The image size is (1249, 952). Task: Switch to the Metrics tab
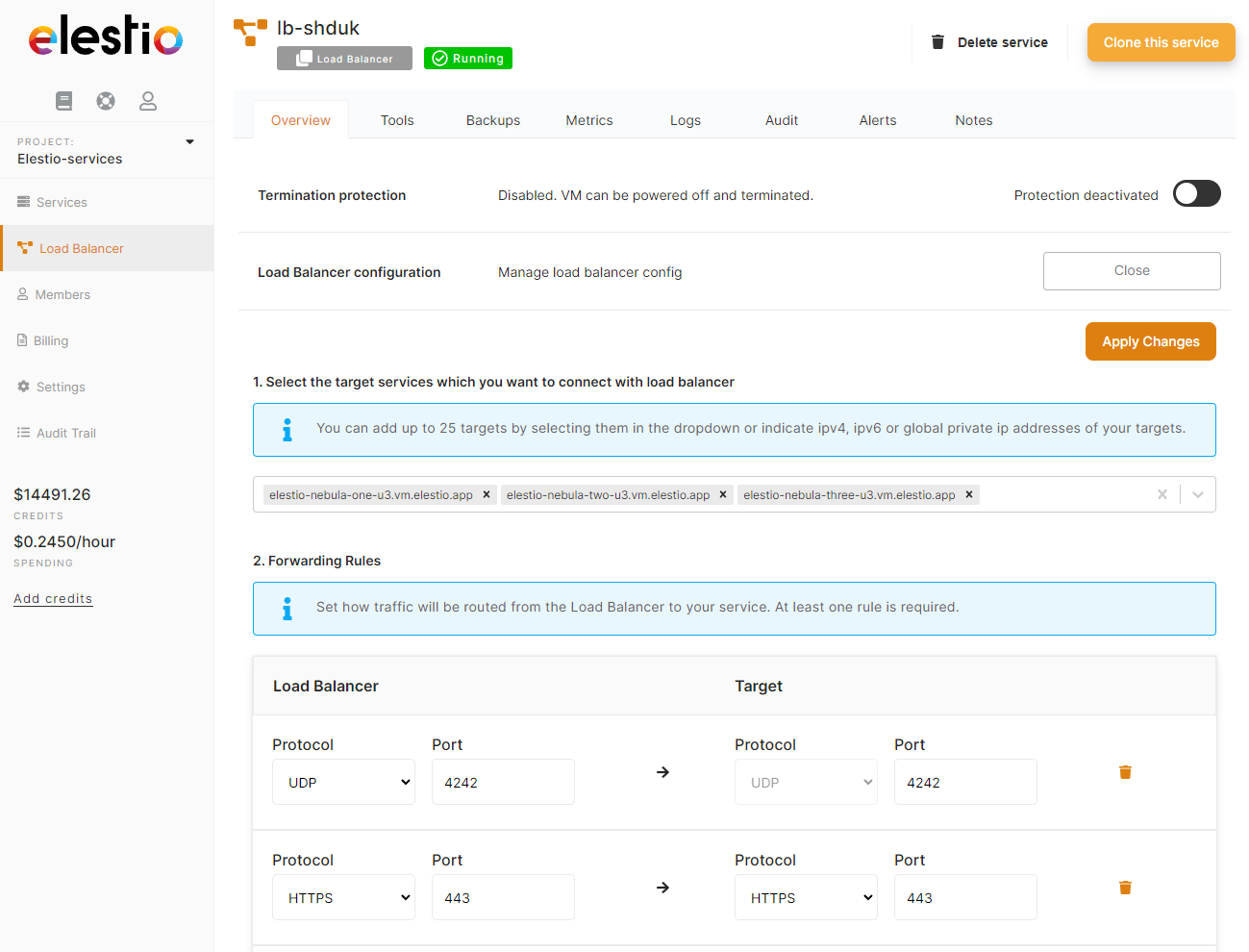tap(588, 120)
